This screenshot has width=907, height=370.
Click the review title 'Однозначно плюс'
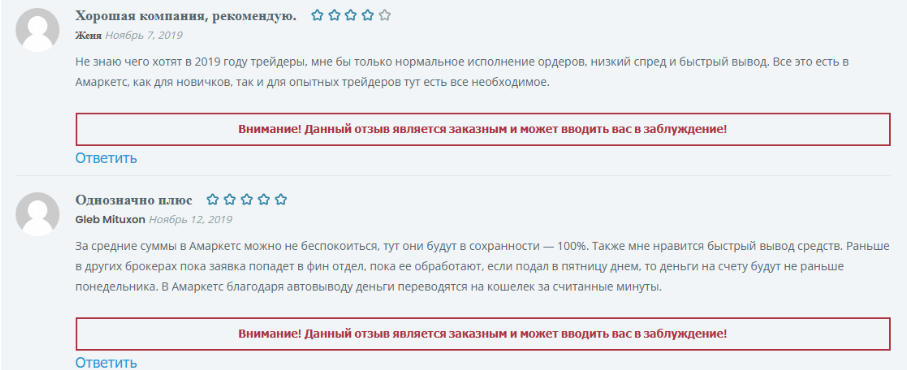pyautogui.click(x=134, y=200)
